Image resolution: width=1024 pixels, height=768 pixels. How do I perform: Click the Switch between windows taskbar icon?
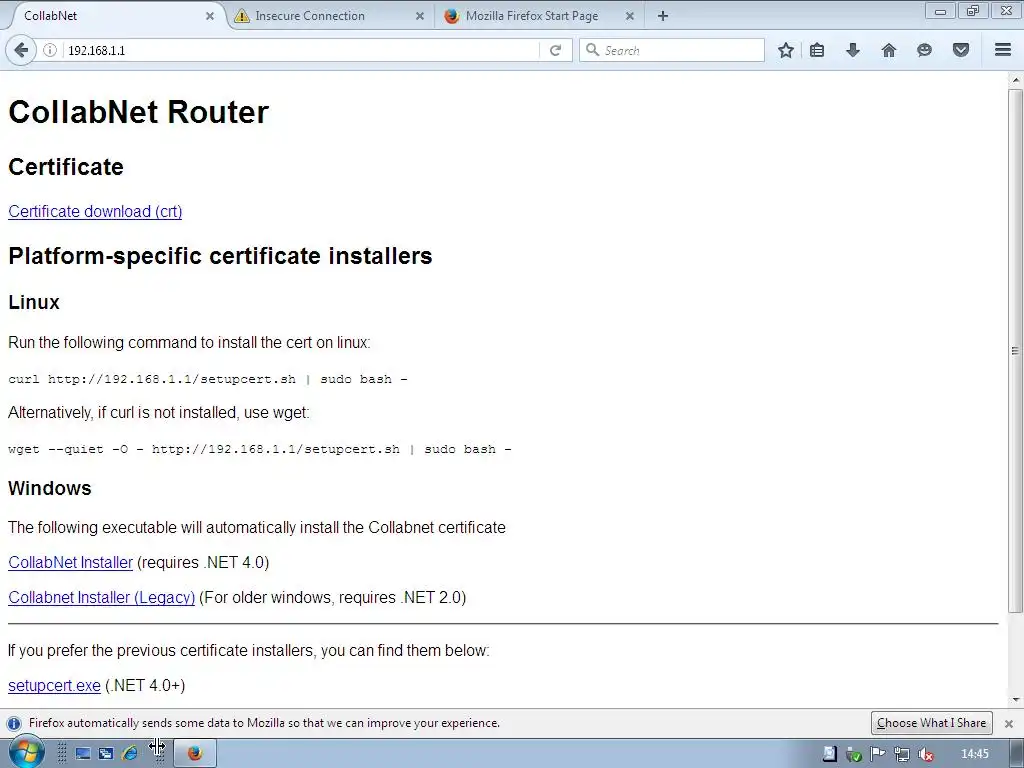pyautogui.click(x=106, y=754)
